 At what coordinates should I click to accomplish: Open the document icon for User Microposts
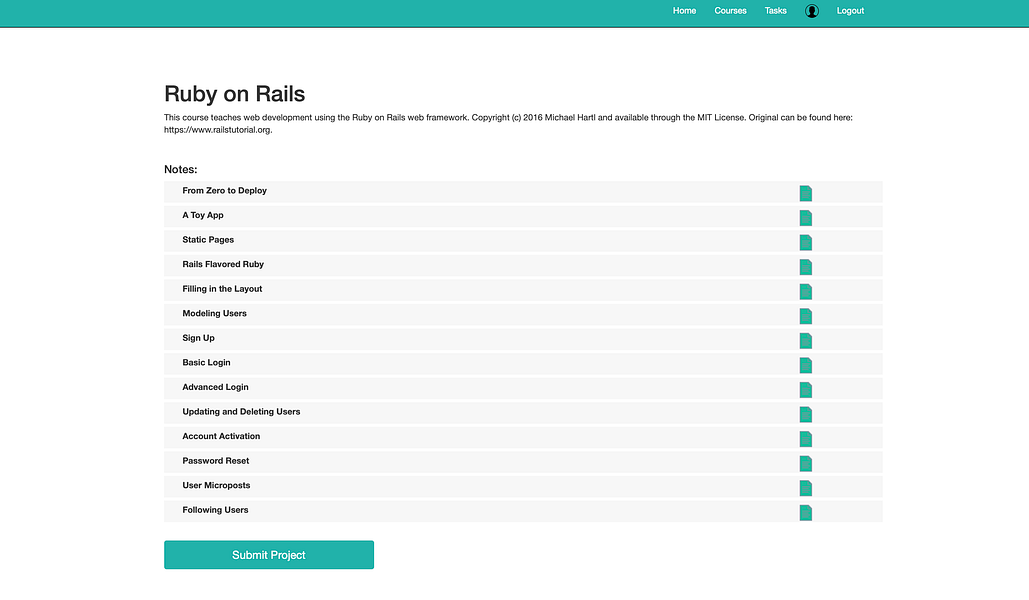[806, 488]
